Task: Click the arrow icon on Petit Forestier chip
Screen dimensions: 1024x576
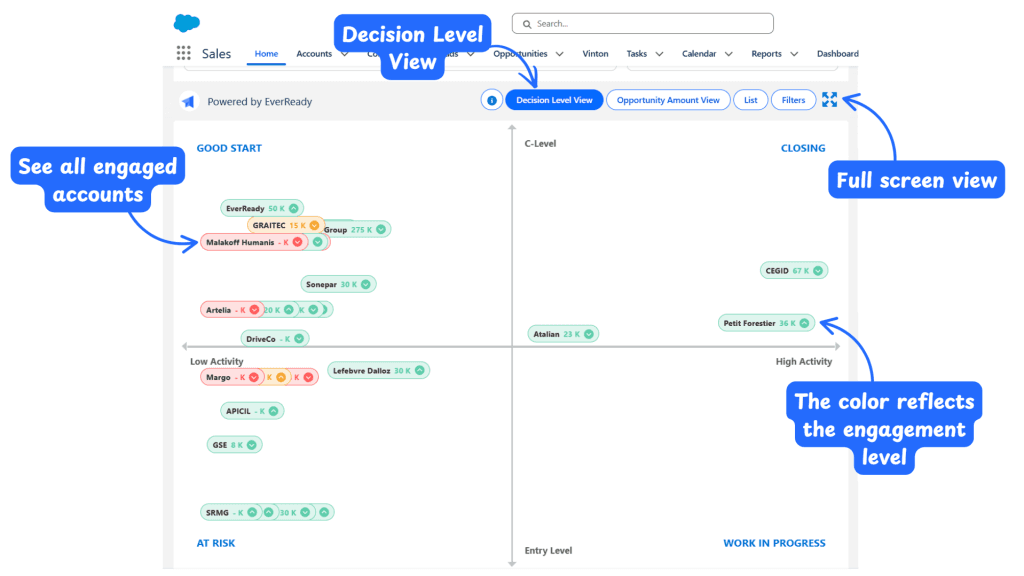Action: [x=805, y=323]
